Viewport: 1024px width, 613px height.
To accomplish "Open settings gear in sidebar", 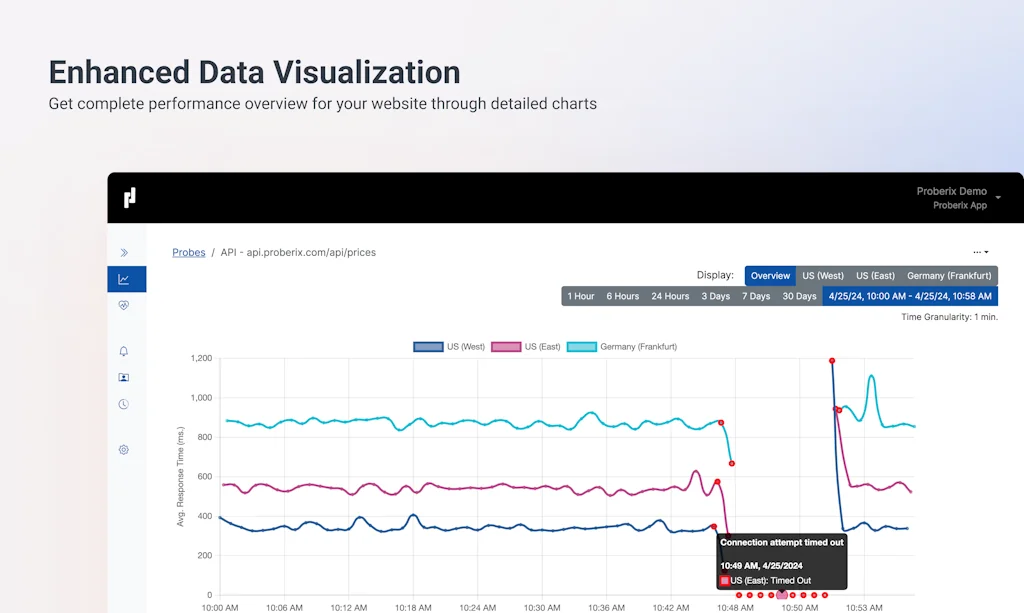I will pos(124,450).
